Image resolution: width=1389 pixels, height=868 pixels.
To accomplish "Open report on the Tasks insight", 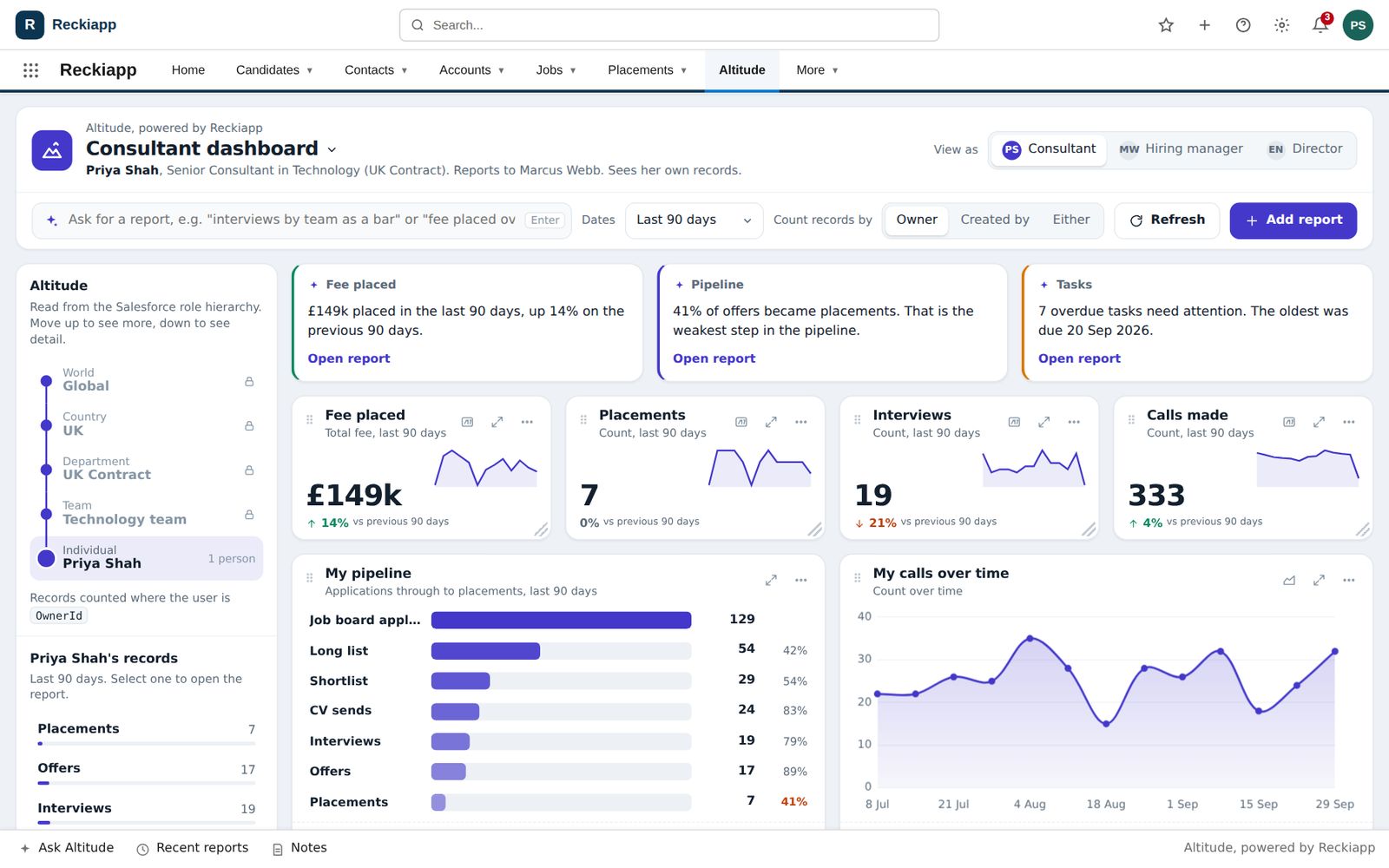I will click(1079, 358).
